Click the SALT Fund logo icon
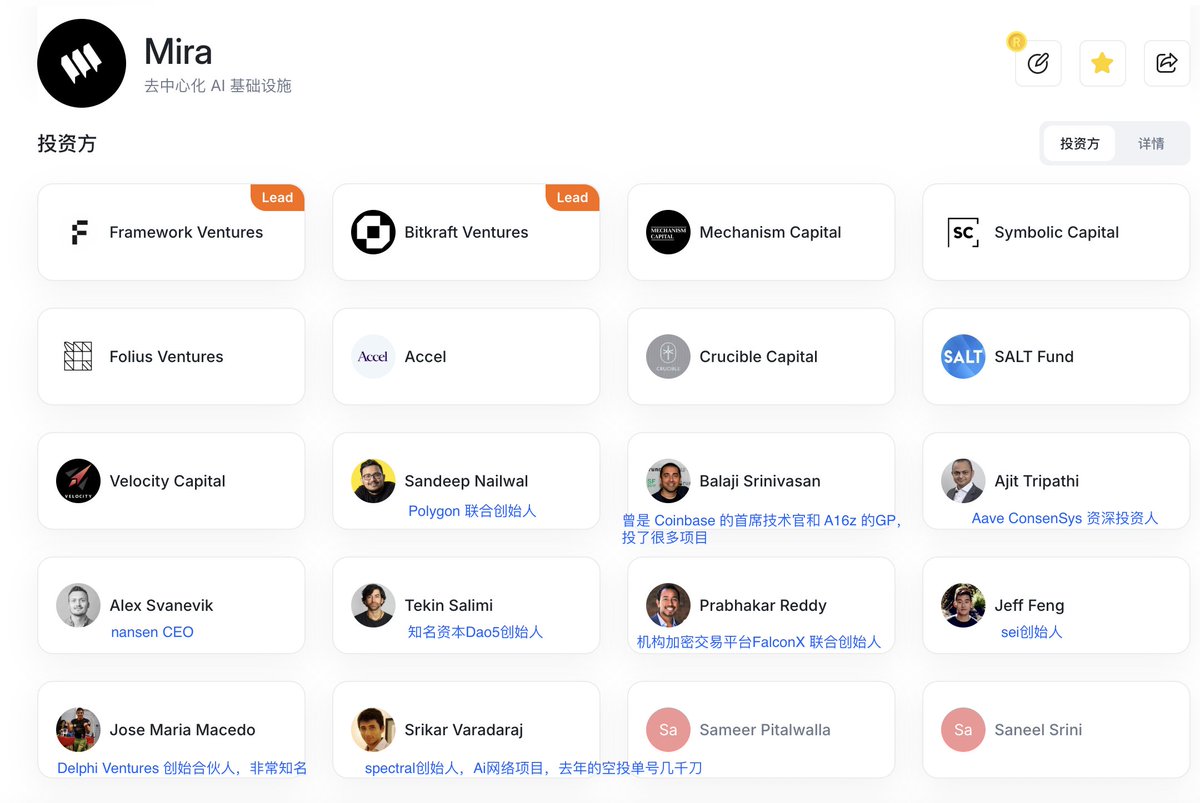The image size is (1200, 803). click(963, 357)
